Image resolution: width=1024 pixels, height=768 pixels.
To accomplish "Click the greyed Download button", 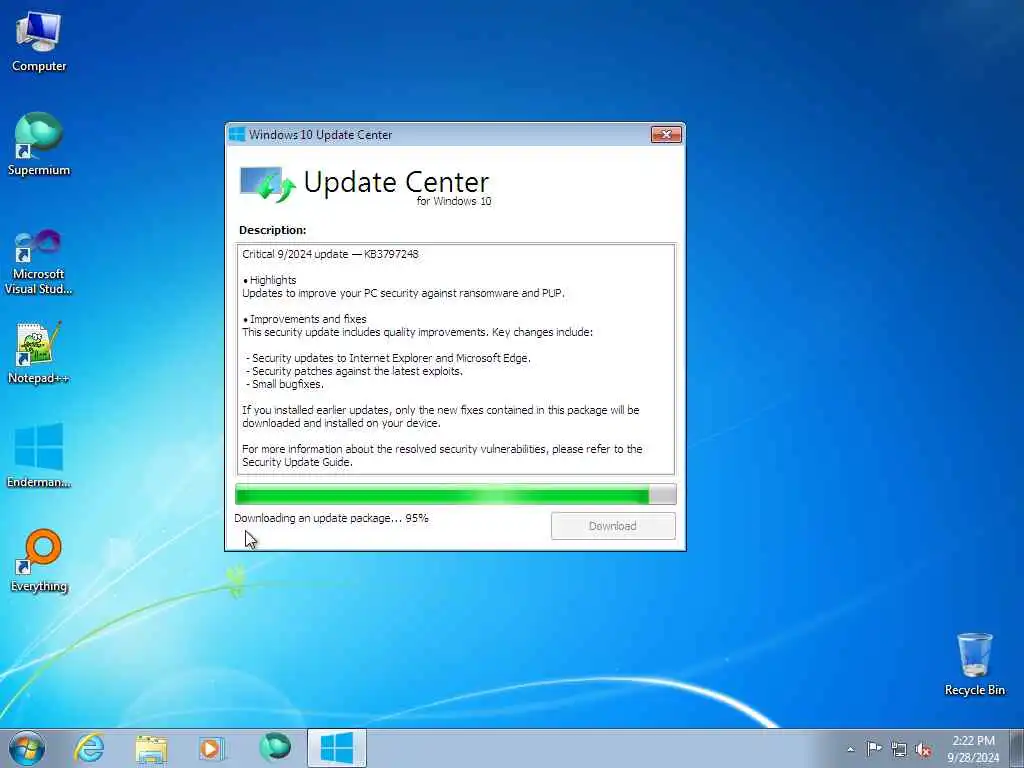I will 613,526.
